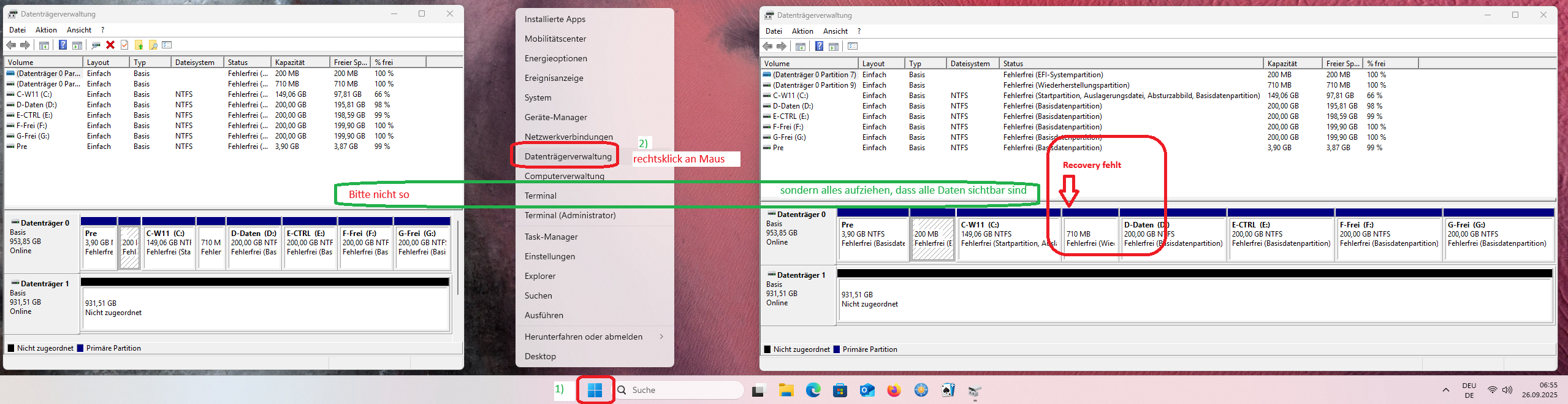
Task: Click disk management icon on taskbar
Action: (x=975, y=391)
